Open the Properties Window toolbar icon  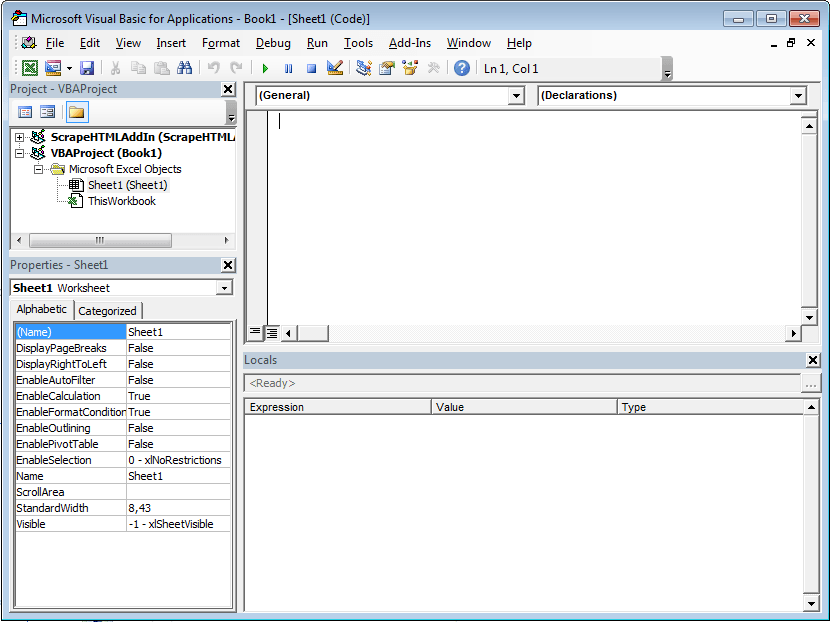[387, 68]
